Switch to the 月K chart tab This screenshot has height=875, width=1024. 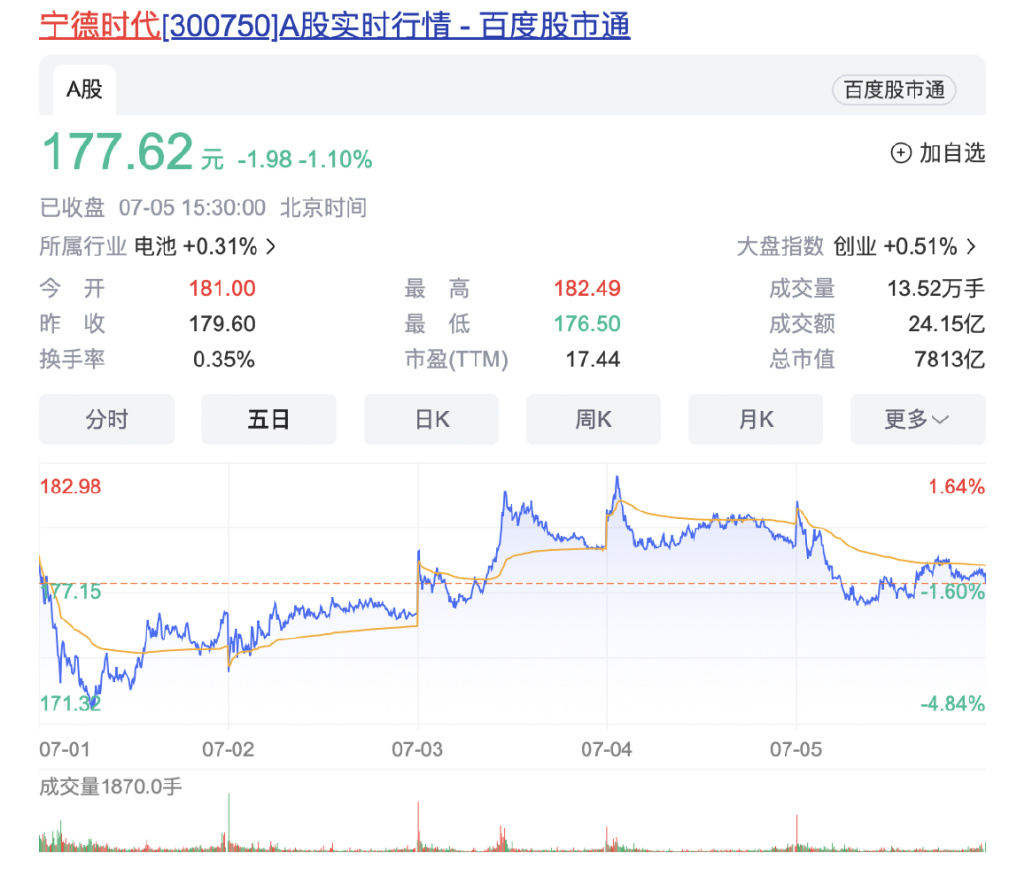coord(756,419)
